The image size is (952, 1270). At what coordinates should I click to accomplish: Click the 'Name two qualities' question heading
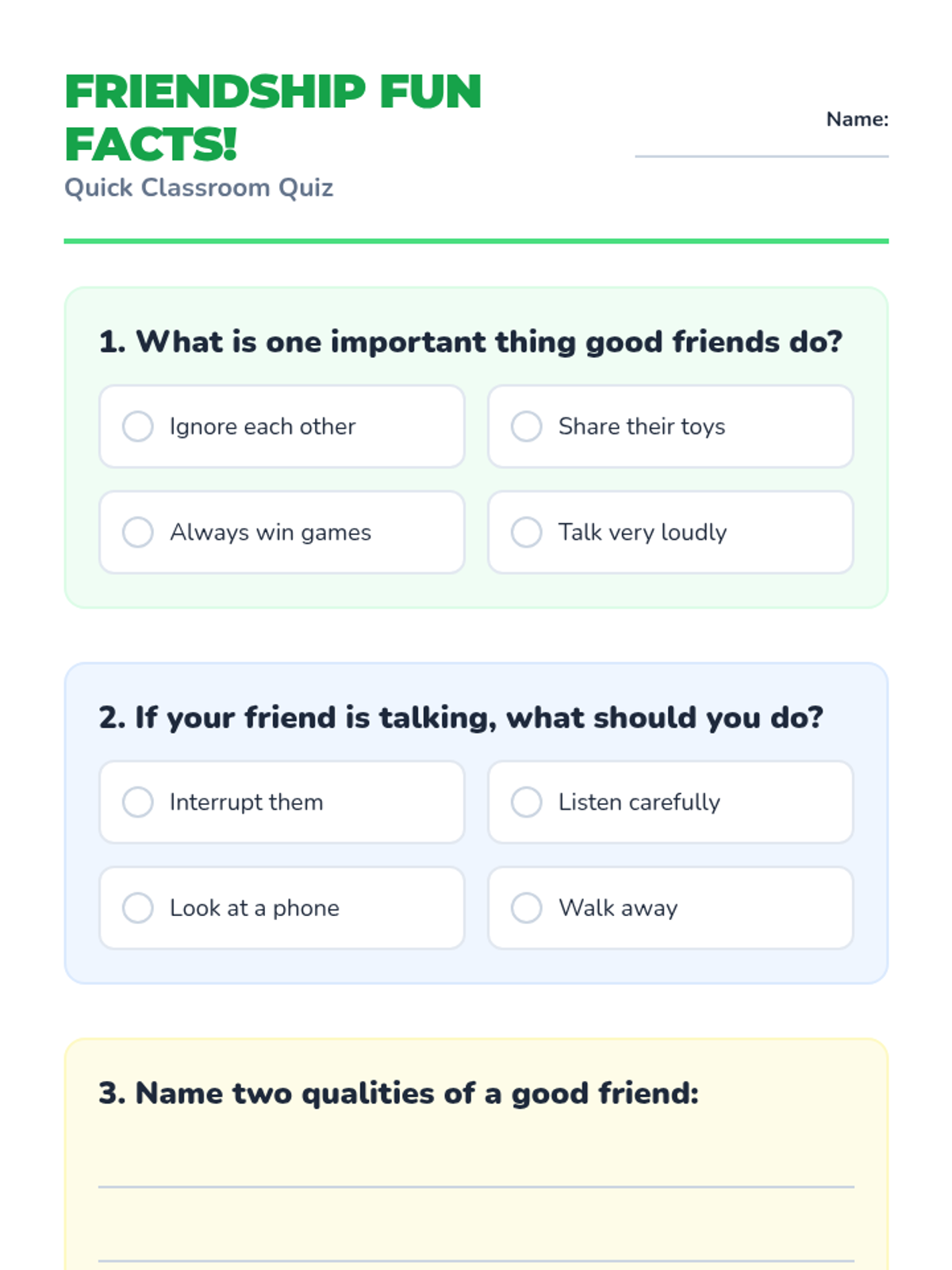click(398, 1093)
